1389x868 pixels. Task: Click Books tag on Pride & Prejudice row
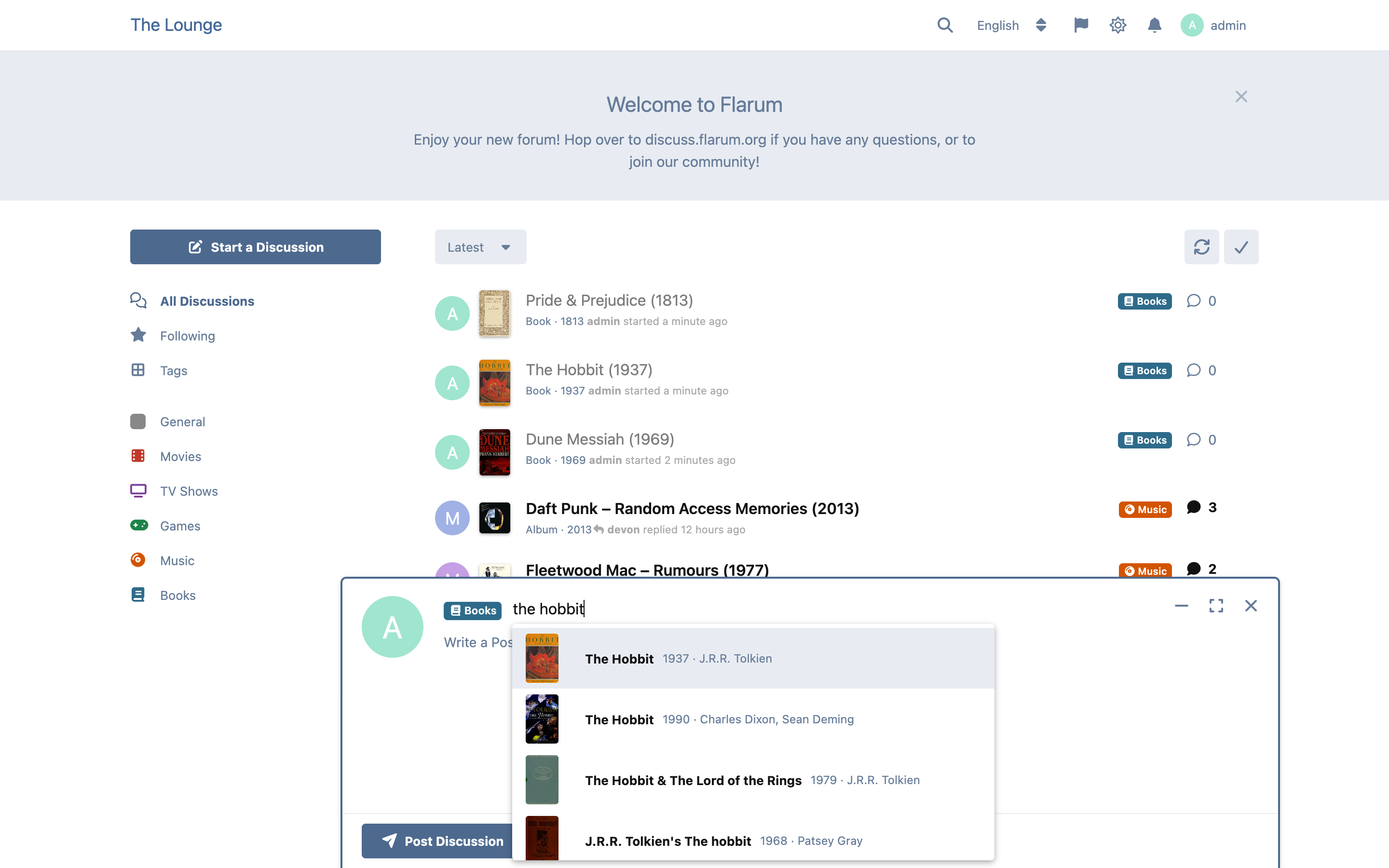point(1144,301)
